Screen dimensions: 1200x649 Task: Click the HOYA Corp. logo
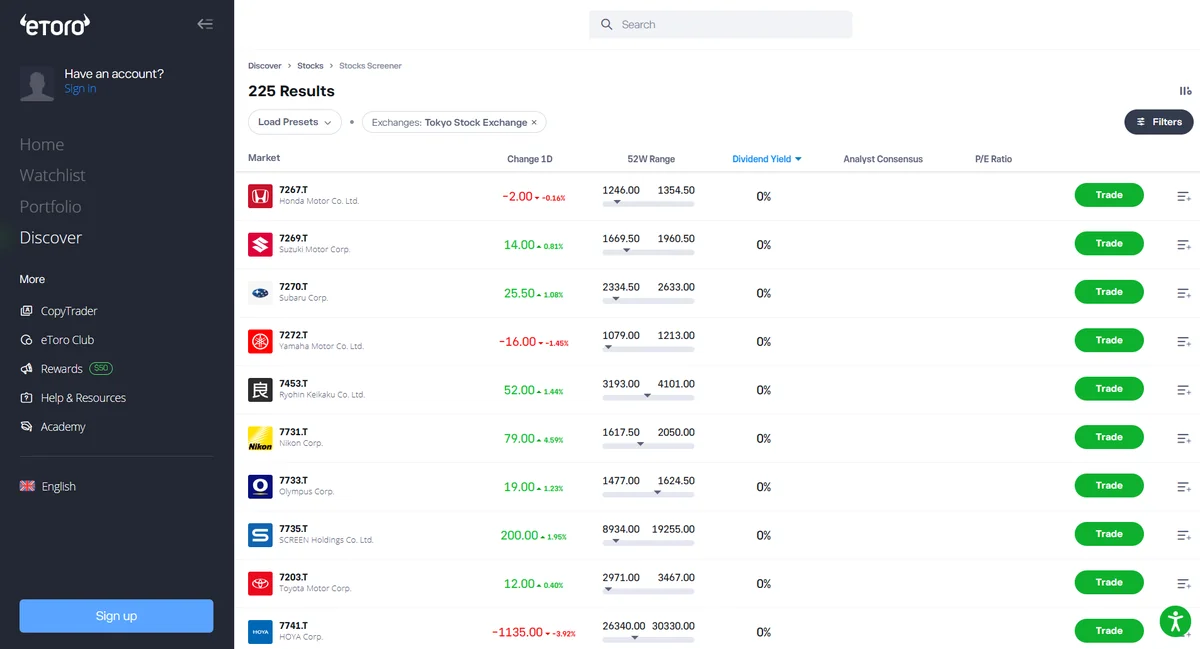tap(260, 632)
